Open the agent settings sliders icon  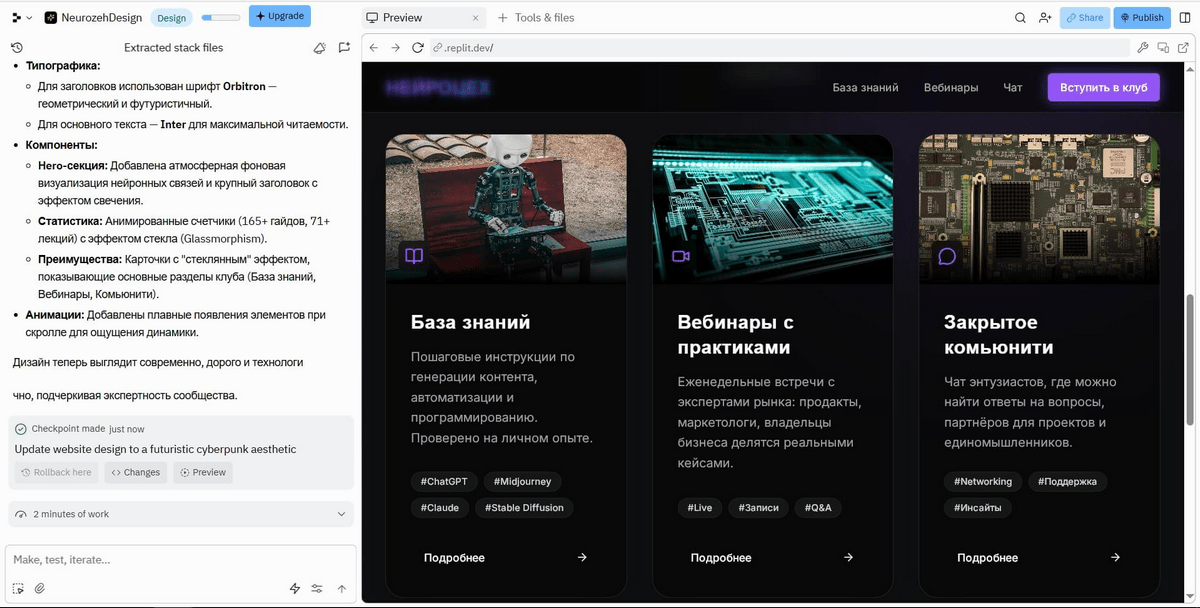317,589
